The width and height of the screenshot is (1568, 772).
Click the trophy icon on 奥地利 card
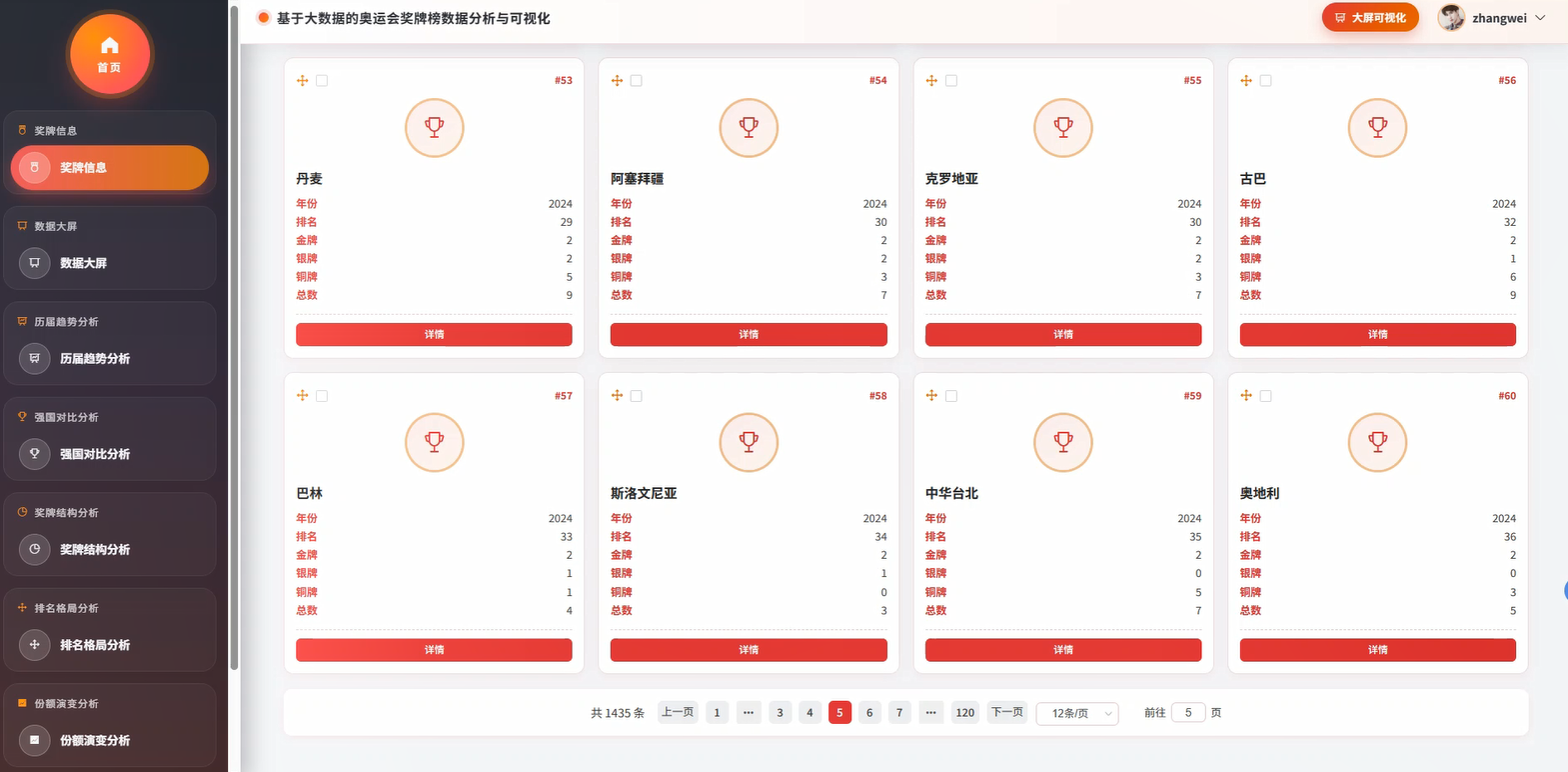point(1377,442)
